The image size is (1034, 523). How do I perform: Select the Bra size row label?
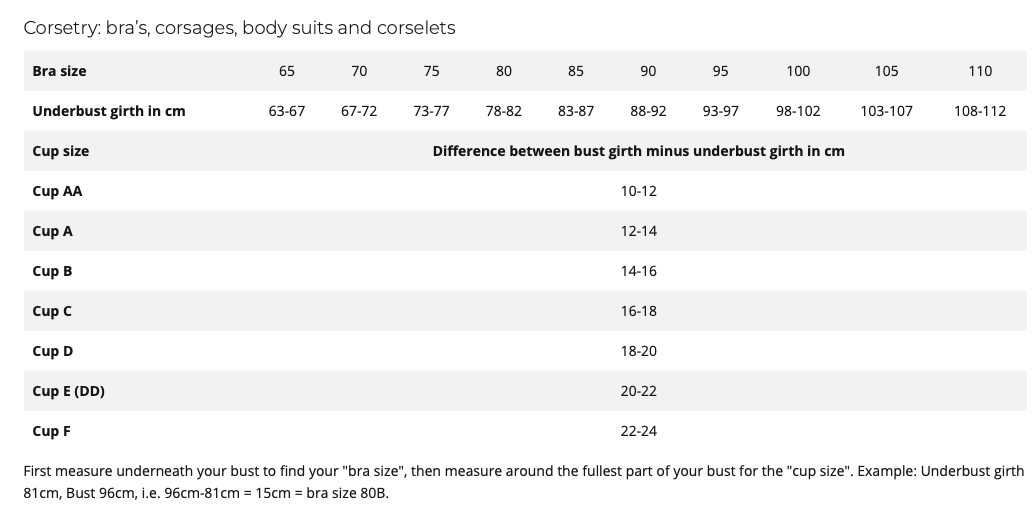click(59, 71)
